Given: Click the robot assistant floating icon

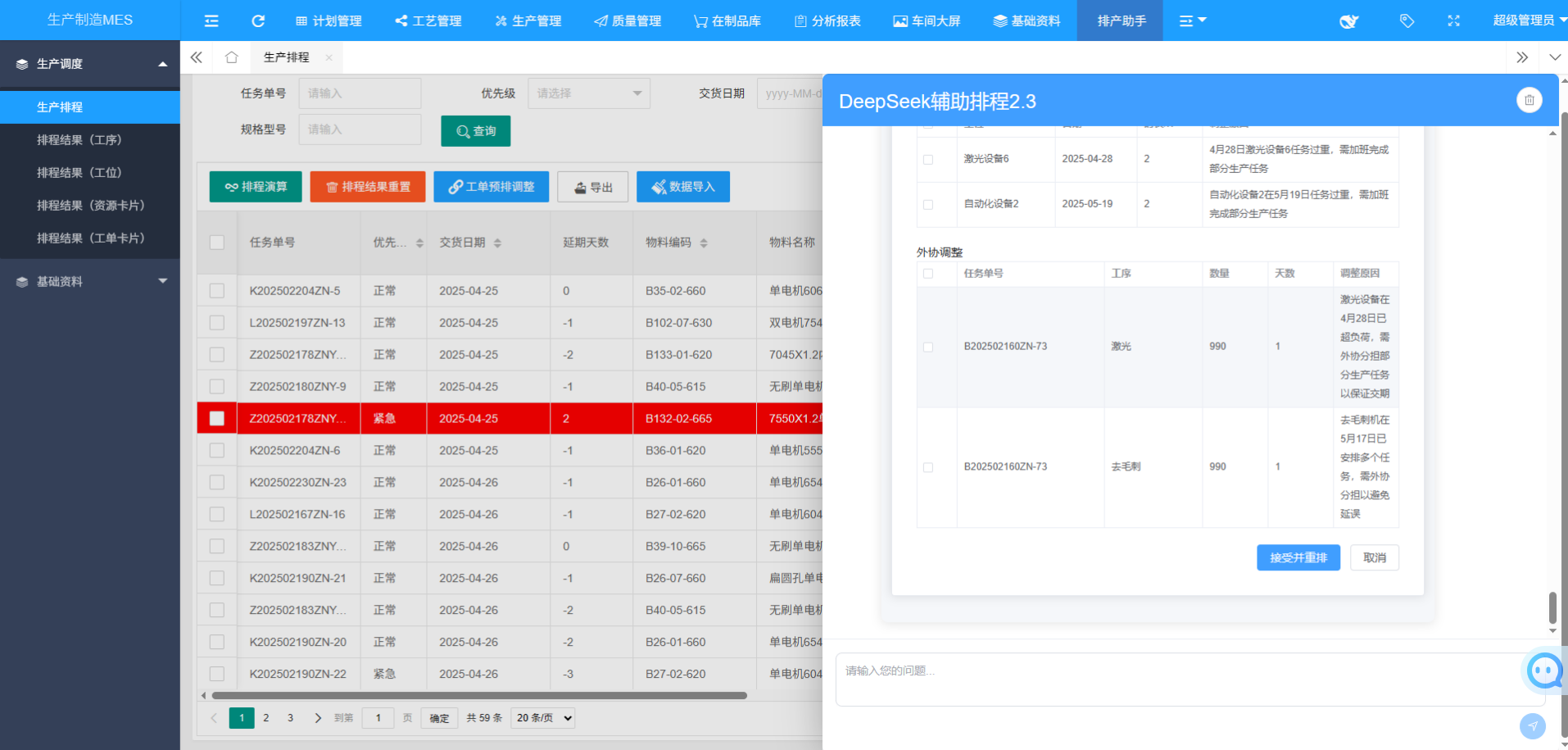Looking at the screenshot, I should [x=1545, y=671].
